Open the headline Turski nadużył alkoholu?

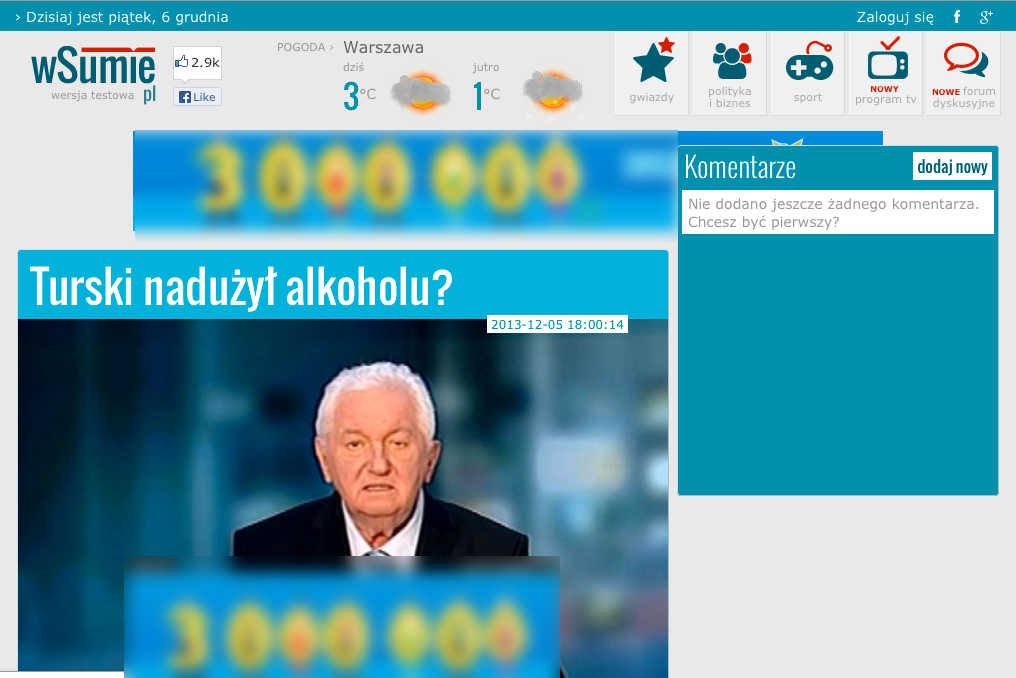(242, 286)
